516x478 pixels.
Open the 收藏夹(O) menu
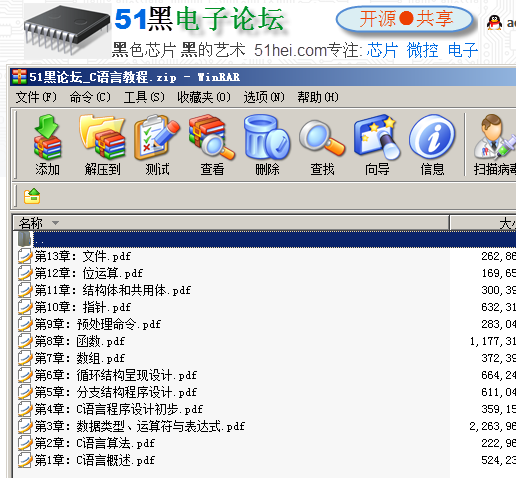(204, 97)
